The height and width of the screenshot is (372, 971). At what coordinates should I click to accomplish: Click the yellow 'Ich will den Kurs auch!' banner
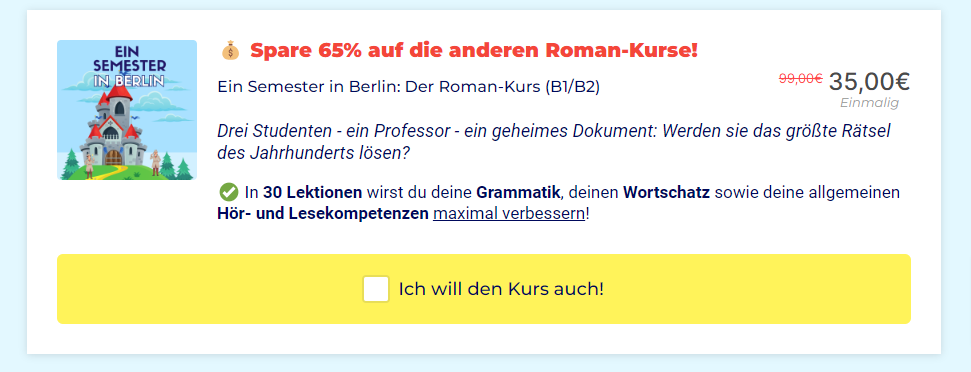pos(484,289)
